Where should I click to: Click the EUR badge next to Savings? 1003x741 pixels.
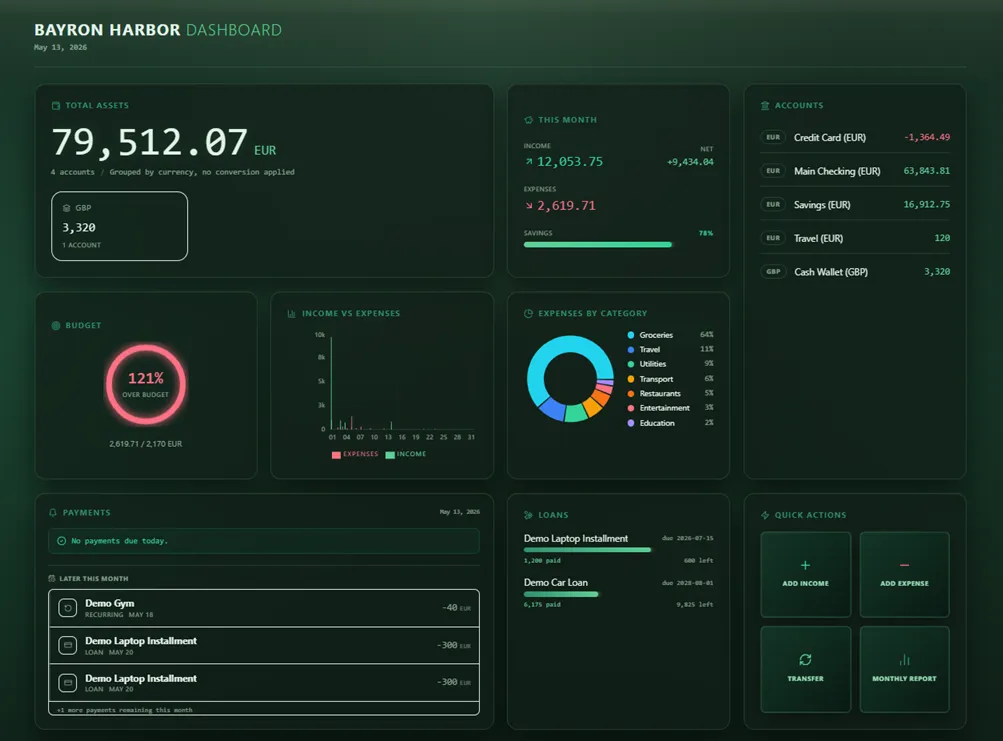[x=773, y=205]
